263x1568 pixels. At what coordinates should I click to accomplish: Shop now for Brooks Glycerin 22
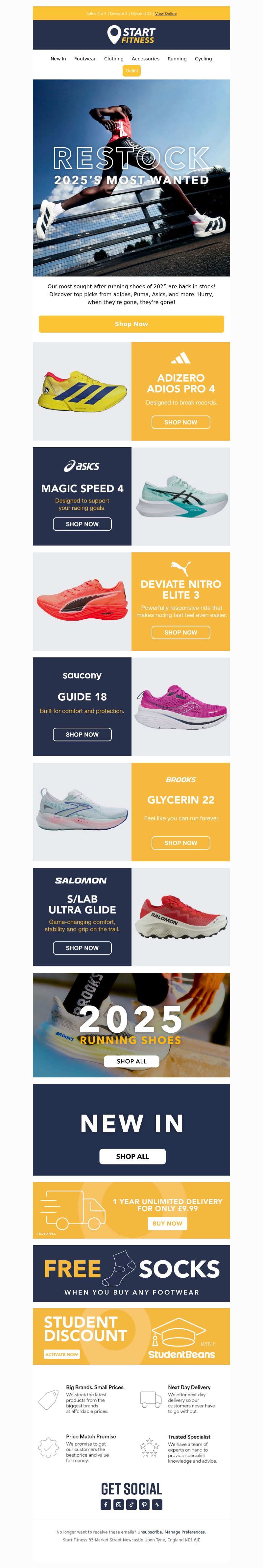tap(181, 843)
